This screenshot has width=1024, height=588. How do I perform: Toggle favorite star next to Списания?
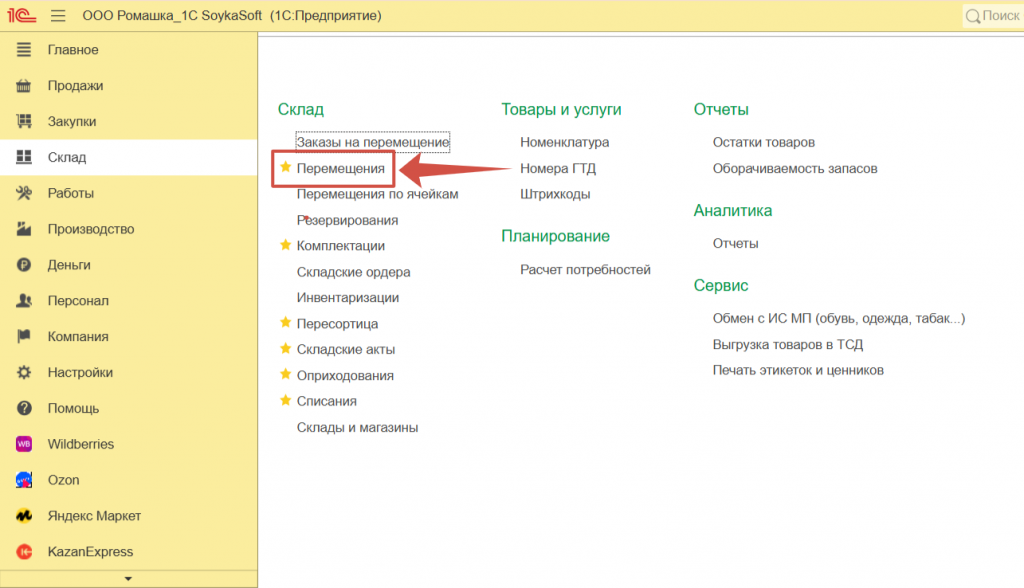(286, 401)
